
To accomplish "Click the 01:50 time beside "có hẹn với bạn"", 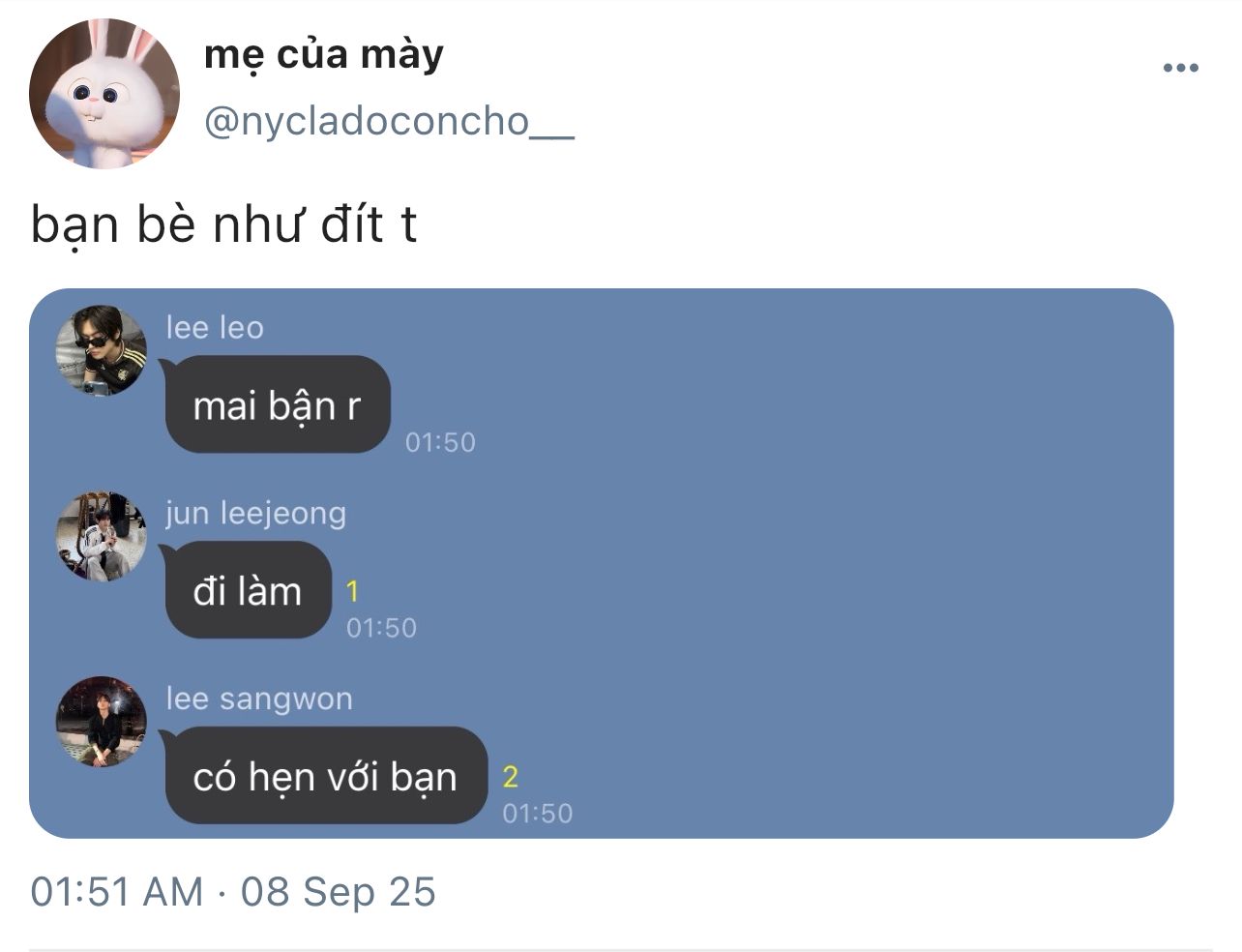I will click(x=538, y=814).
